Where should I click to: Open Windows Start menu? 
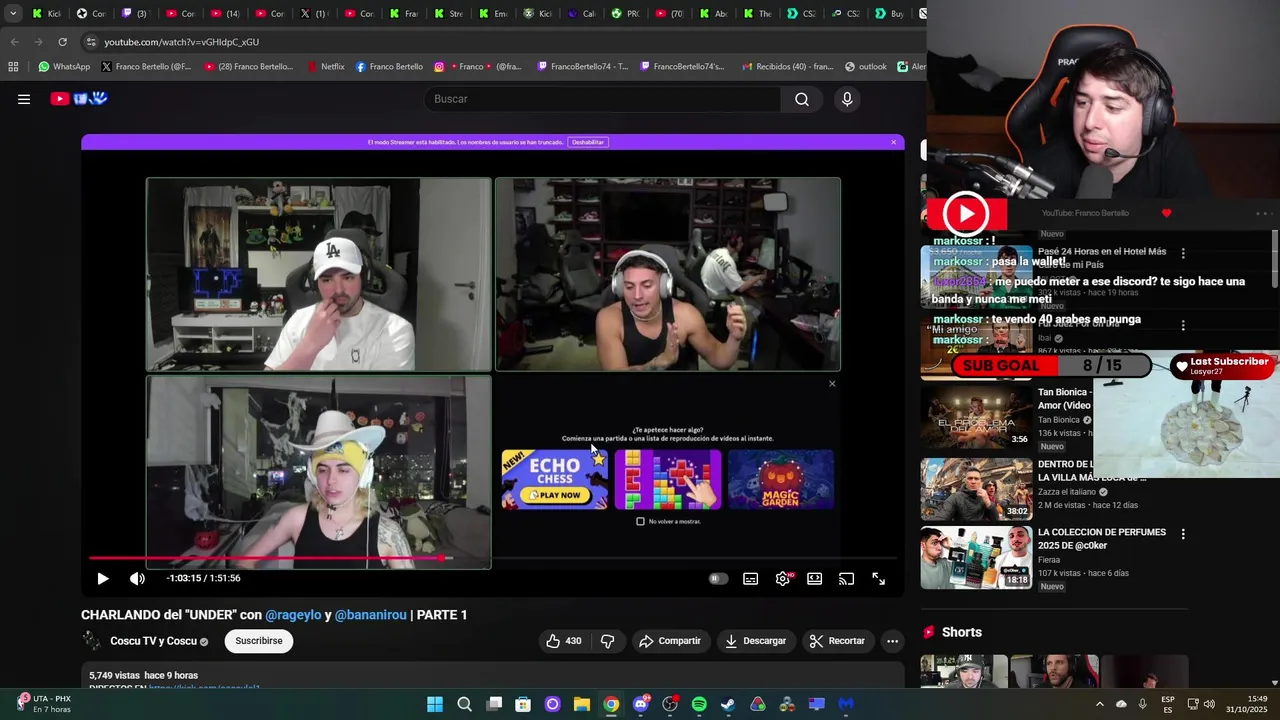tap(435, 704)
